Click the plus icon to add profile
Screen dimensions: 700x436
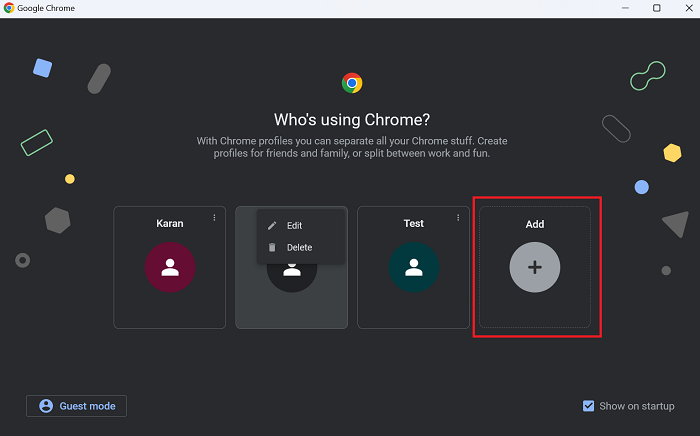[x=535, y=267]
